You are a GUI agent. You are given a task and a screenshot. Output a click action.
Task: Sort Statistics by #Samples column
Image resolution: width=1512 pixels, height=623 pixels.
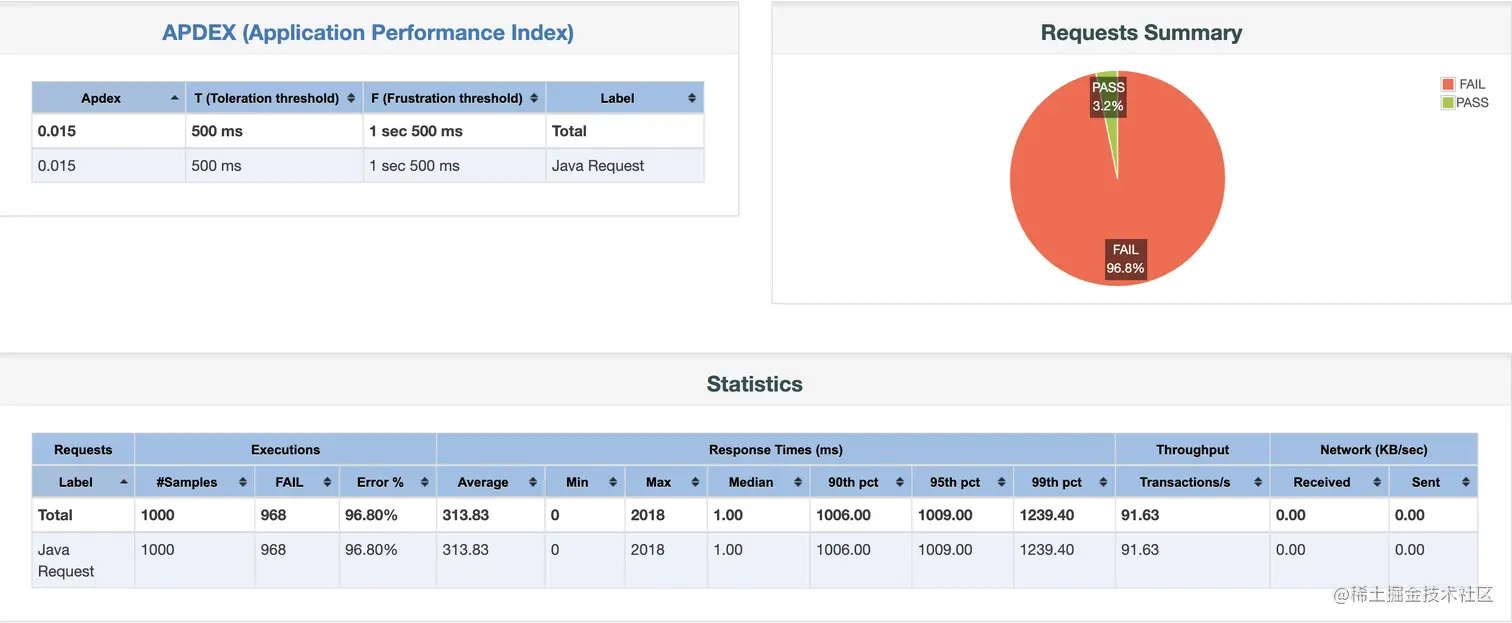[194, 482]
